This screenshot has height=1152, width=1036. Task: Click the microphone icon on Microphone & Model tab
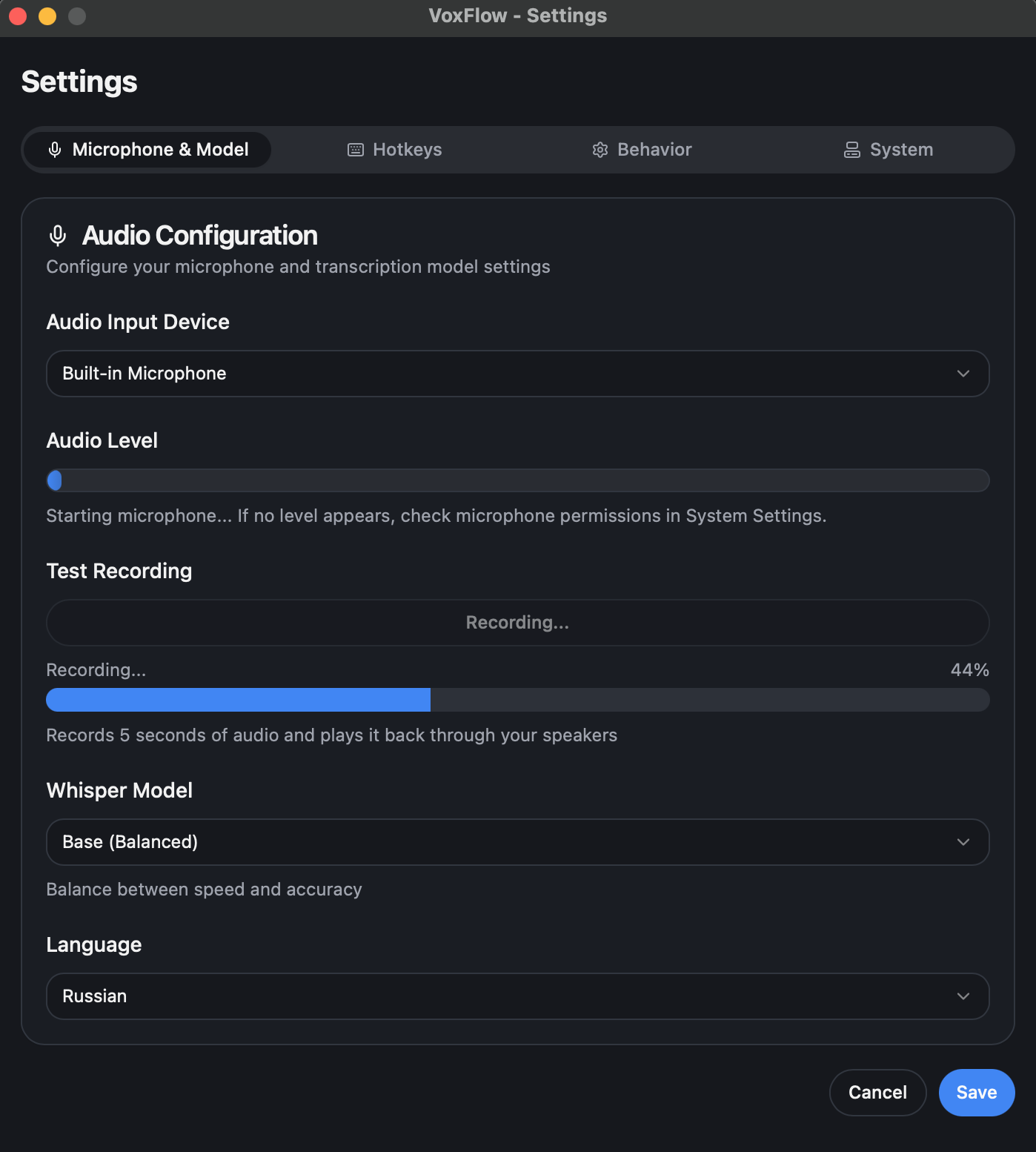pos(55,149)
